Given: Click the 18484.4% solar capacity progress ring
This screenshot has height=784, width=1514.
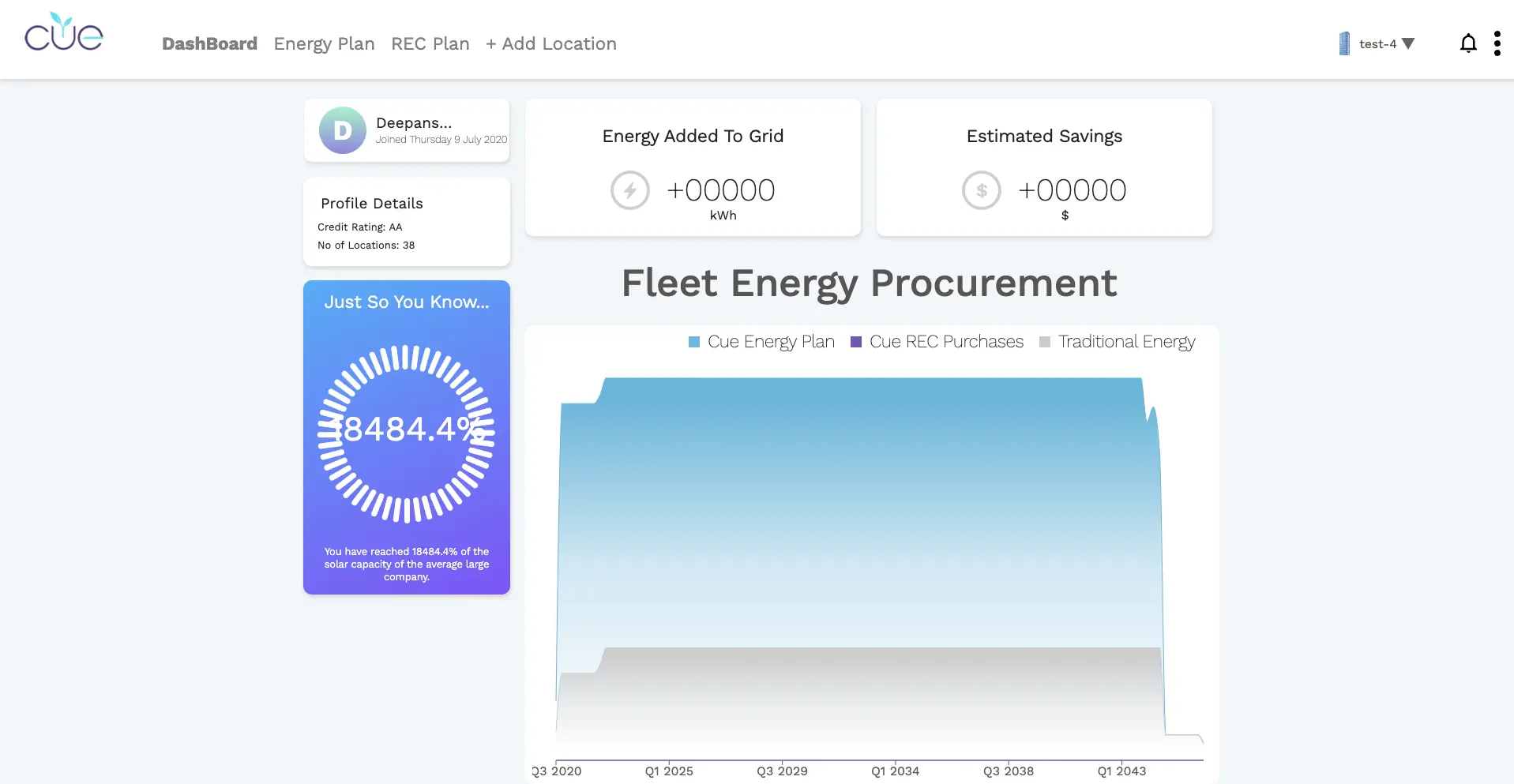Looking at the screenshot, I should click(x=406, y=430).
